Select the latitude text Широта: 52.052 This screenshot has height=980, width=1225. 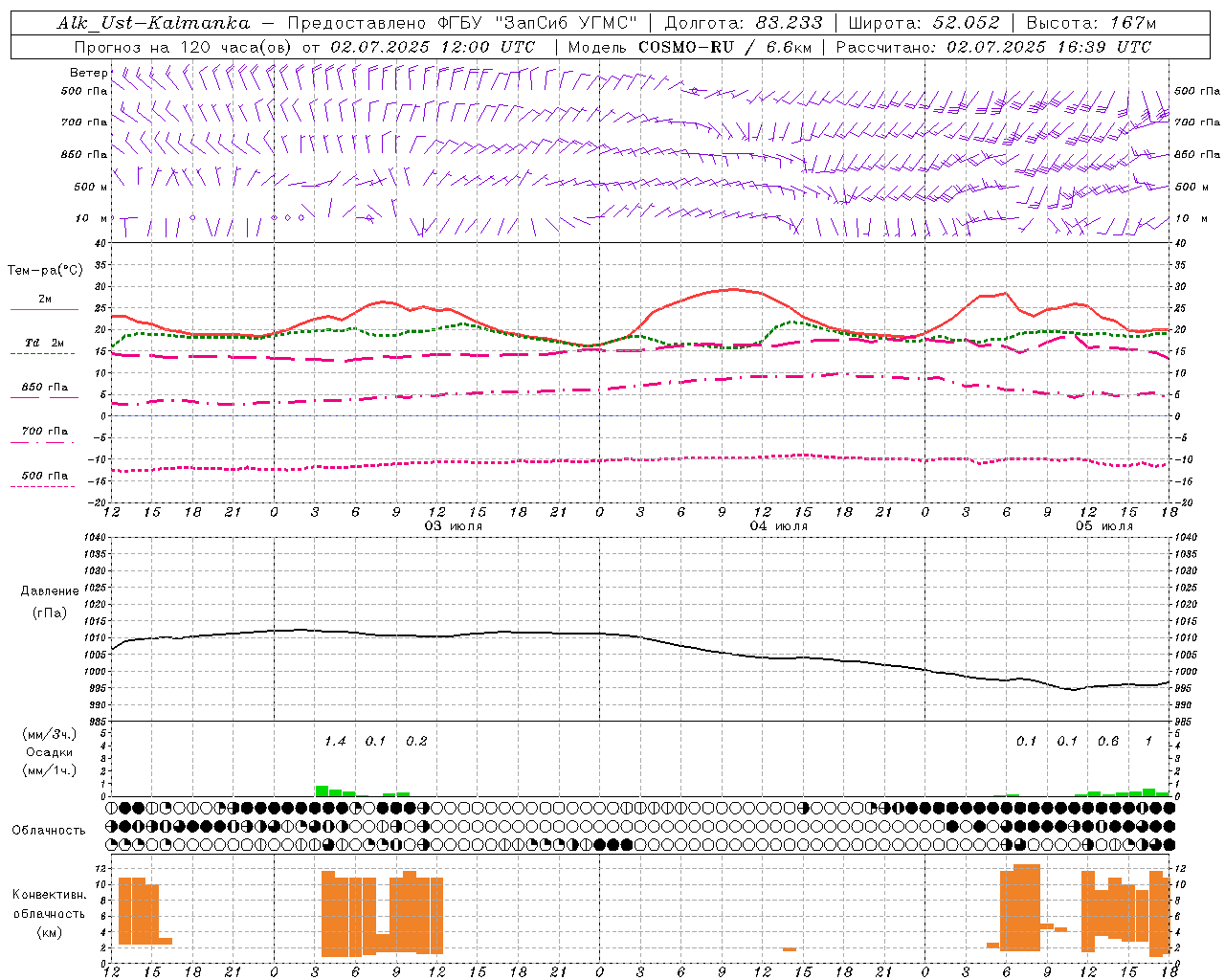pyautogui.click(x=924, y=23)
